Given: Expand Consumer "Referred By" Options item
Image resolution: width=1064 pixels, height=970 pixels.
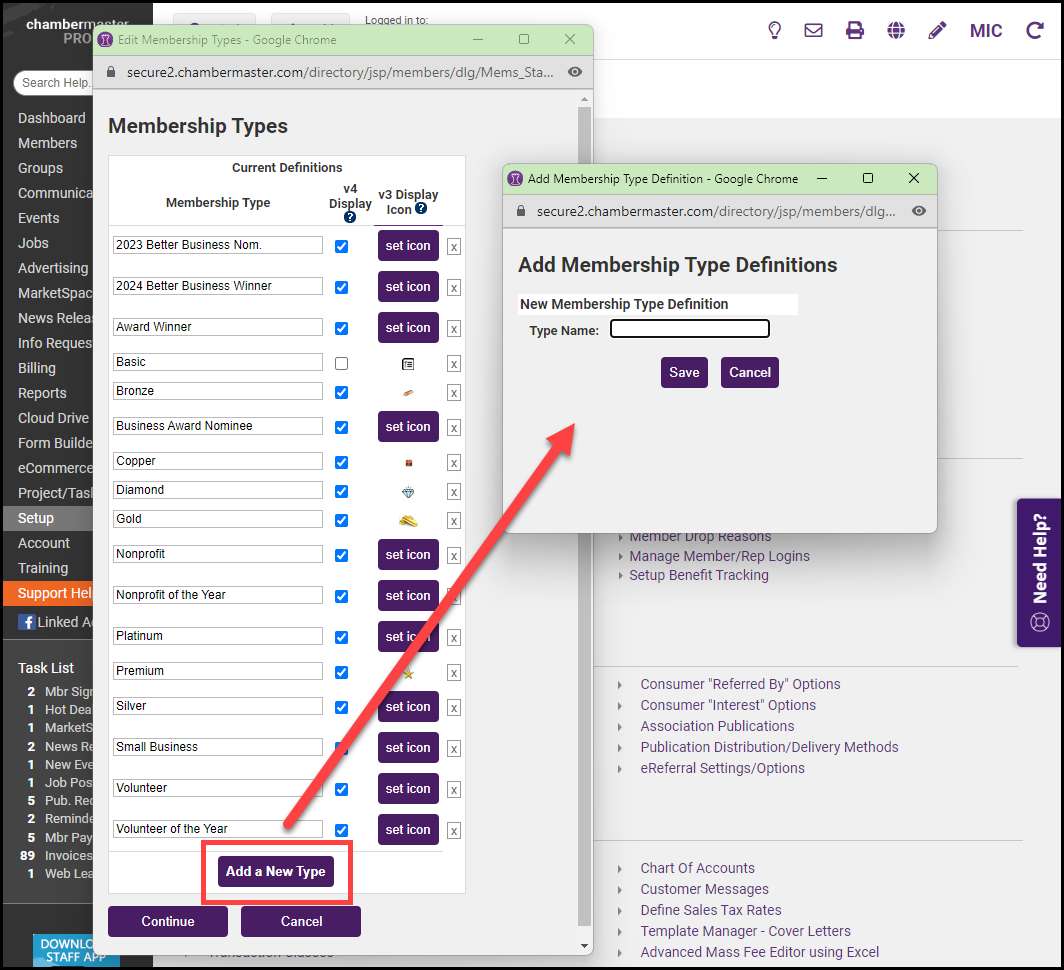Looking at the screenshot, I should [739, 684].
